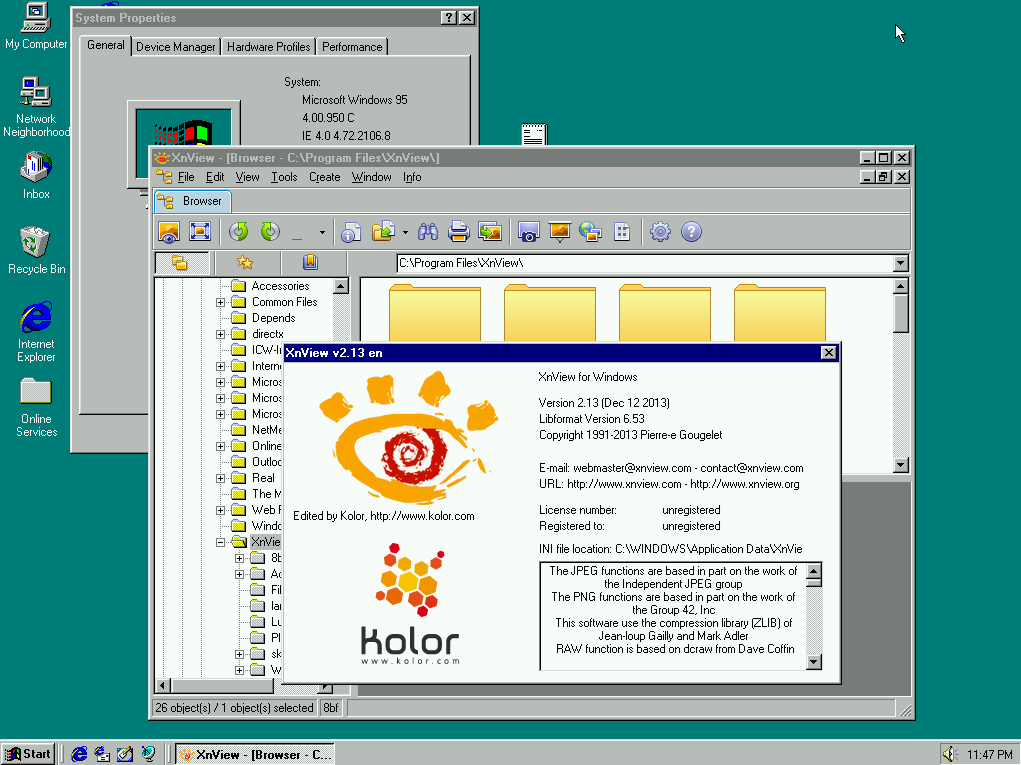Screen dimensions: 1021x765
Task: Open the file Properties info icon
Action: tap(351, 232)
